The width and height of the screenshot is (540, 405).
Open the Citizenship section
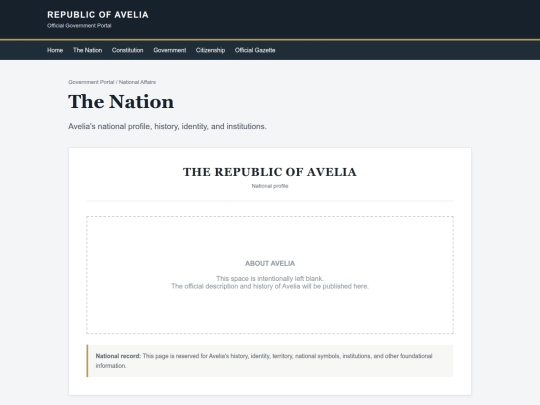point(210,50)
